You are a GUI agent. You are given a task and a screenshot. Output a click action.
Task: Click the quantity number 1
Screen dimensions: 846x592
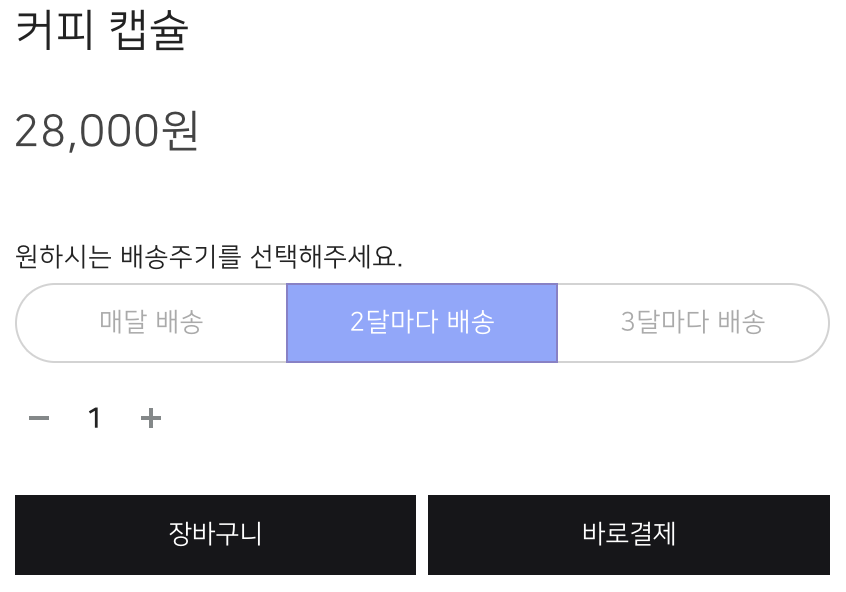coord(95,418)
